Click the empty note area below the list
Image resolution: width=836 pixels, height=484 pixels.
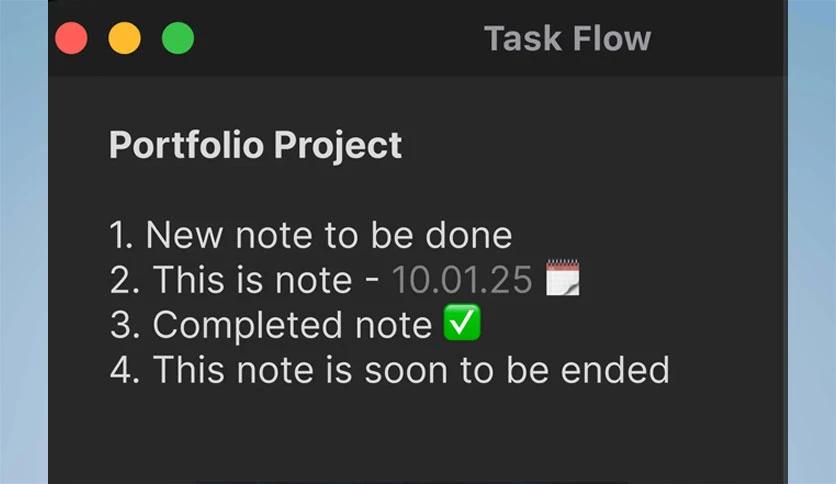(x=417, y=437)
